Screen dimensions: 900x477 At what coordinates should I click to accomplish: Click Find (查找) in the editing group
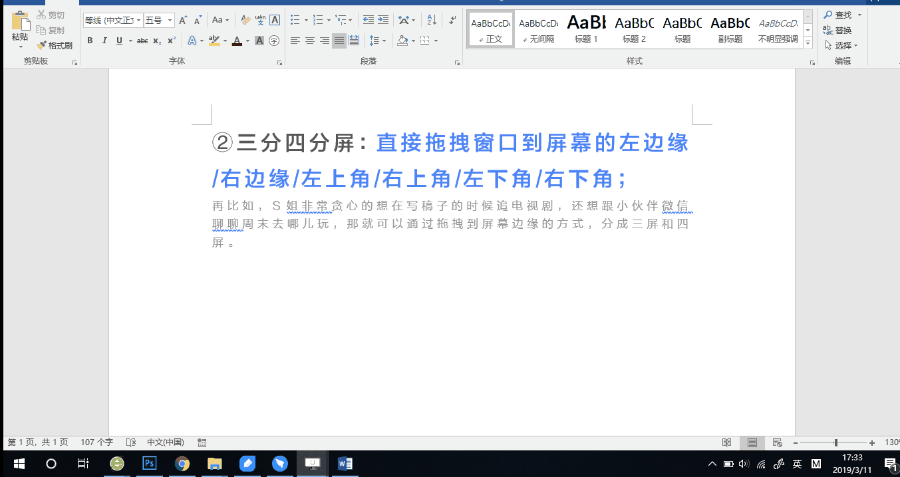(838, 15)
